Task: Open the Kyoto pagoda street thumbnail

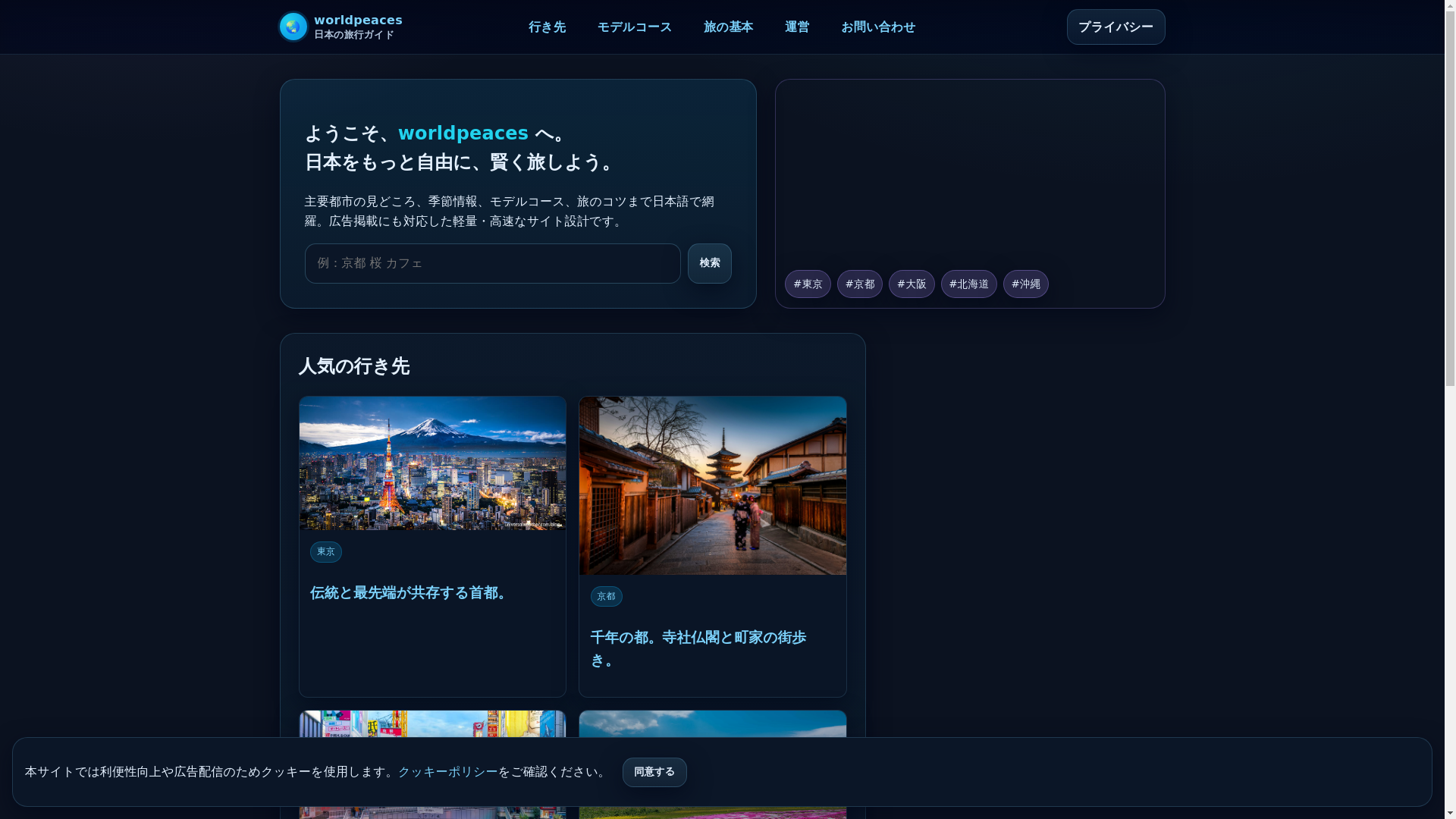Action: 713,485
